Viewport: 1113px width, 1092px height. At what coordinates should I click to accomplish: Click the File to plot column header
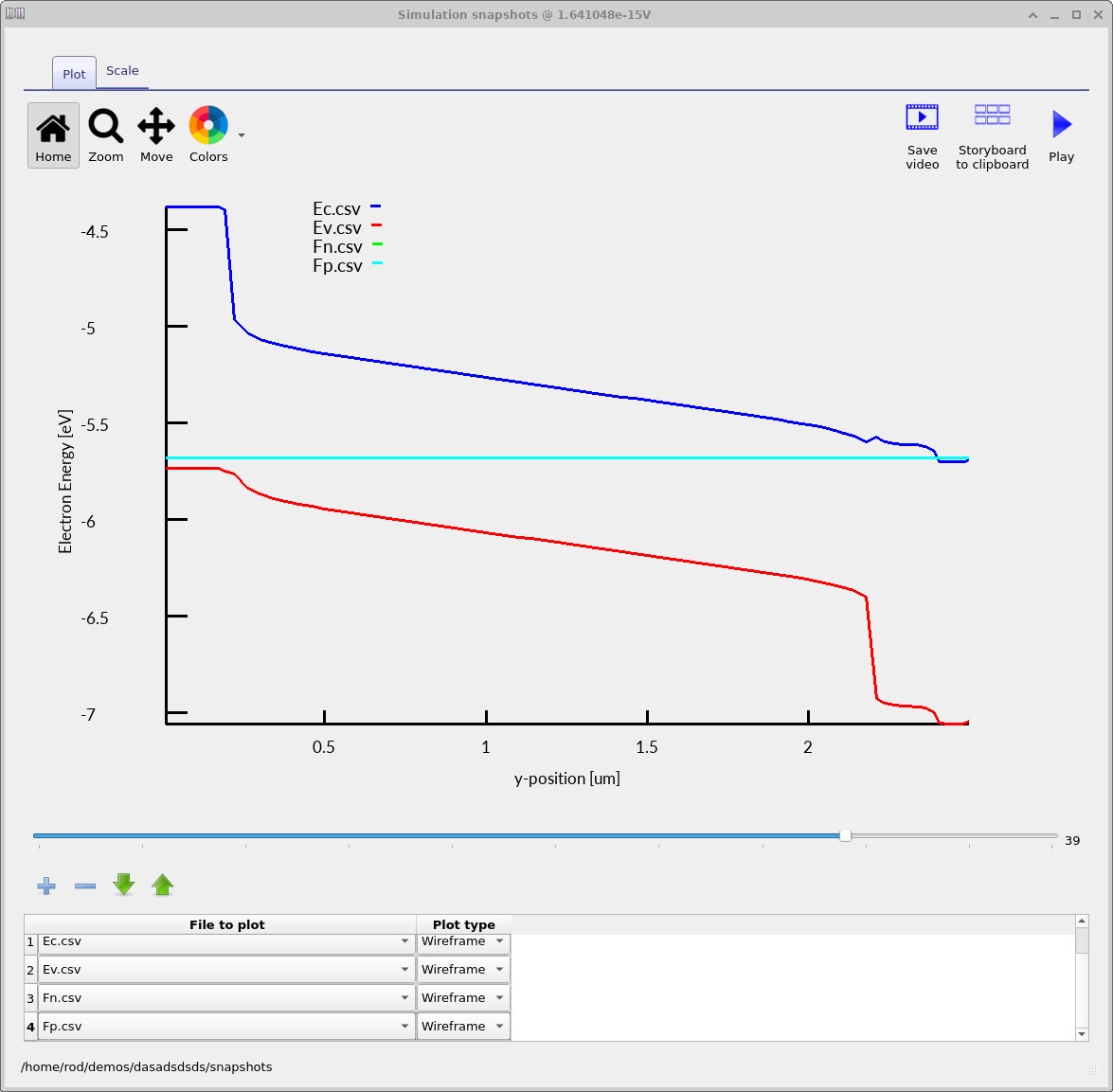coord(226,924)
